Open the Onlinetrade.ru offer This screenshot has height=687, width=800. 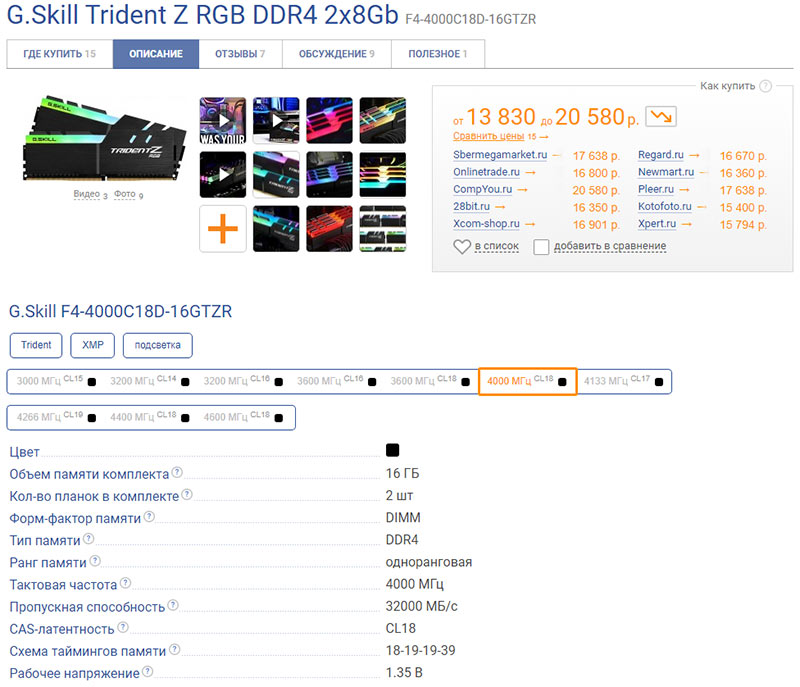pos(486,172)
